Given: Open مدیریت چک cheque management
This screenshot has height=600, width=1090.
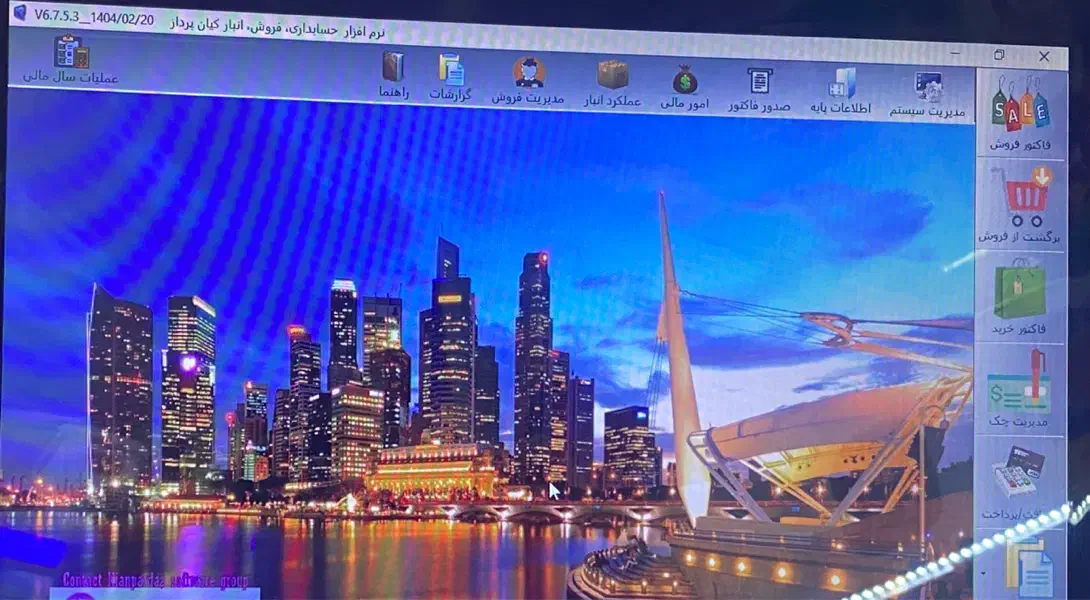Looking at the screenshot, I should [x=1018, y=389].
